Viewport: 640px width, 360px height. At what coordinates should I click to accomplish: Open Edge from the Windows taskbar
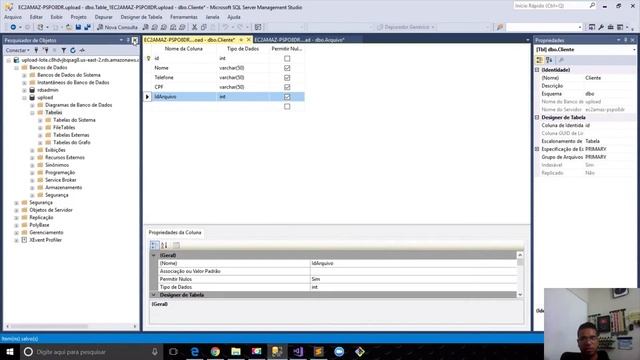tap(194, 351)
